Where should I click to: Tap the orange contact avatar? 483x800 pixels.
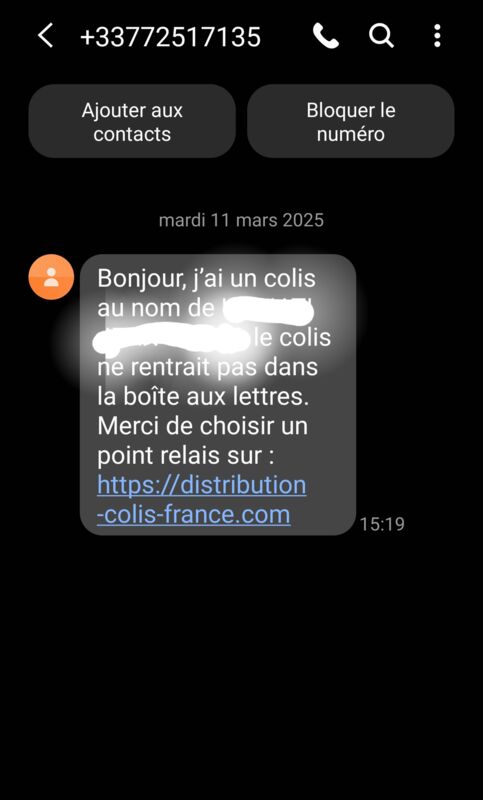point(51,277)
